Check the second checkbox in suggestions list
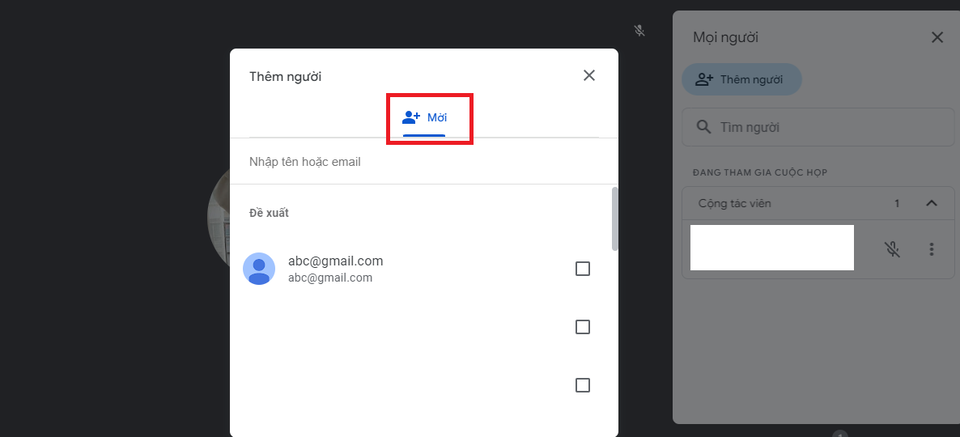Viewport: 960px width, 437px height. [x=583, y=327]
